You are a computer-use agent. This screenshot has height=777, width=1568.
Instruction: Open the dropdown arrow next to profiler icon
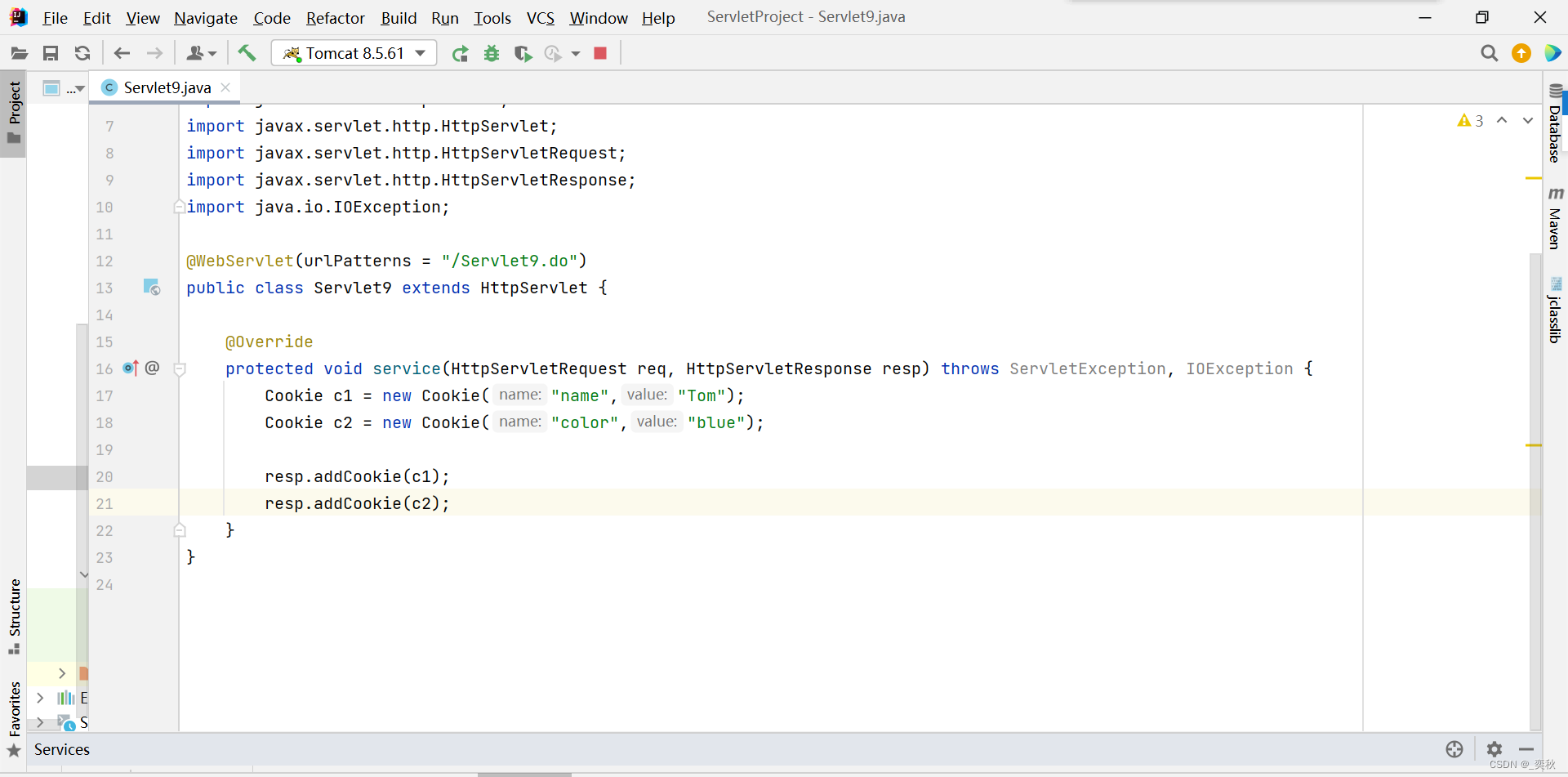click(576, 54)
